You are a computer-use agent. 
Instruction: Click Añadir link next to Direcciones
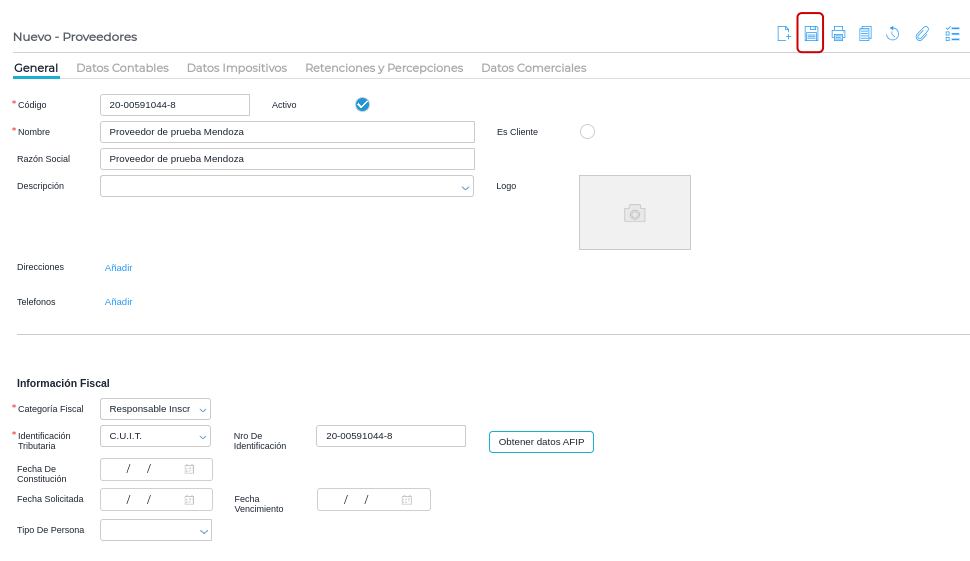point(118,267)
